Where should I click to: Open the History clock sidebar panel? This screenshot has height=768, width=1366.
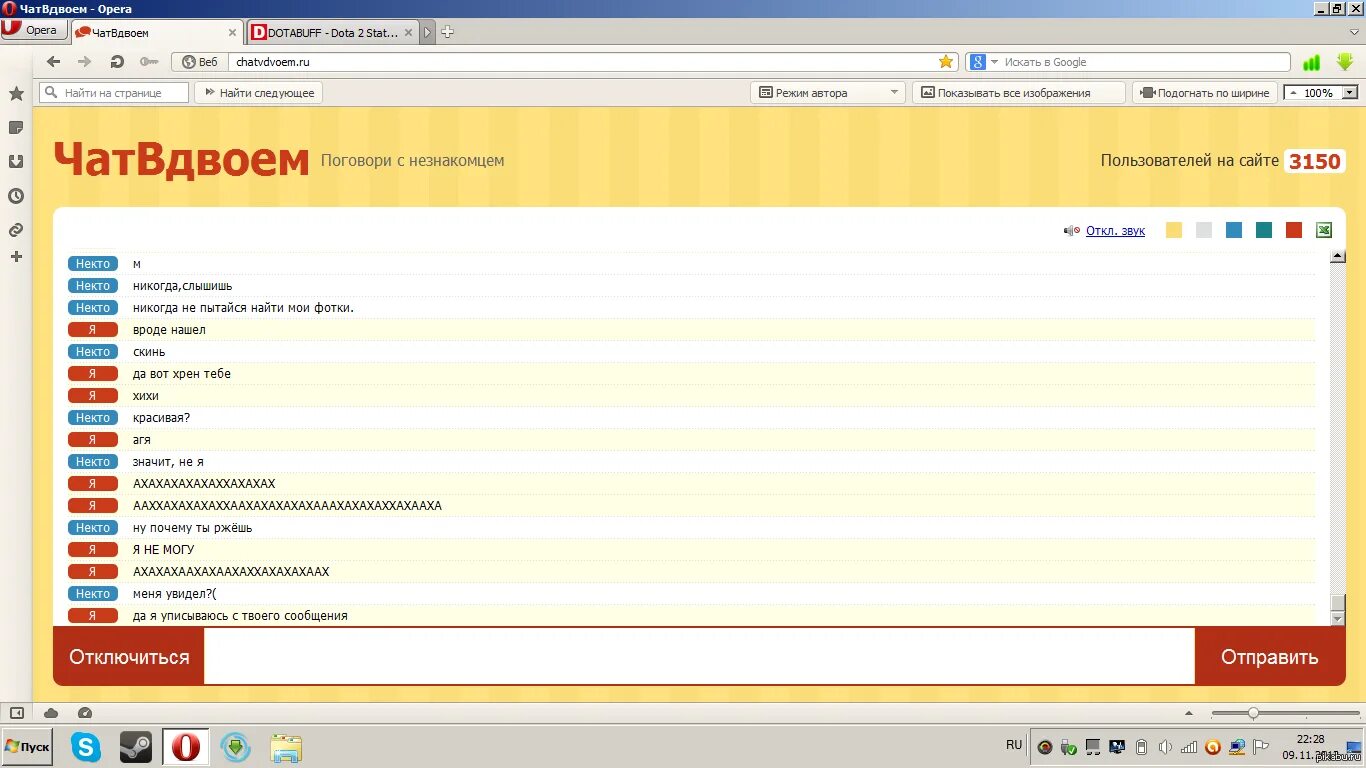[16, 196]
